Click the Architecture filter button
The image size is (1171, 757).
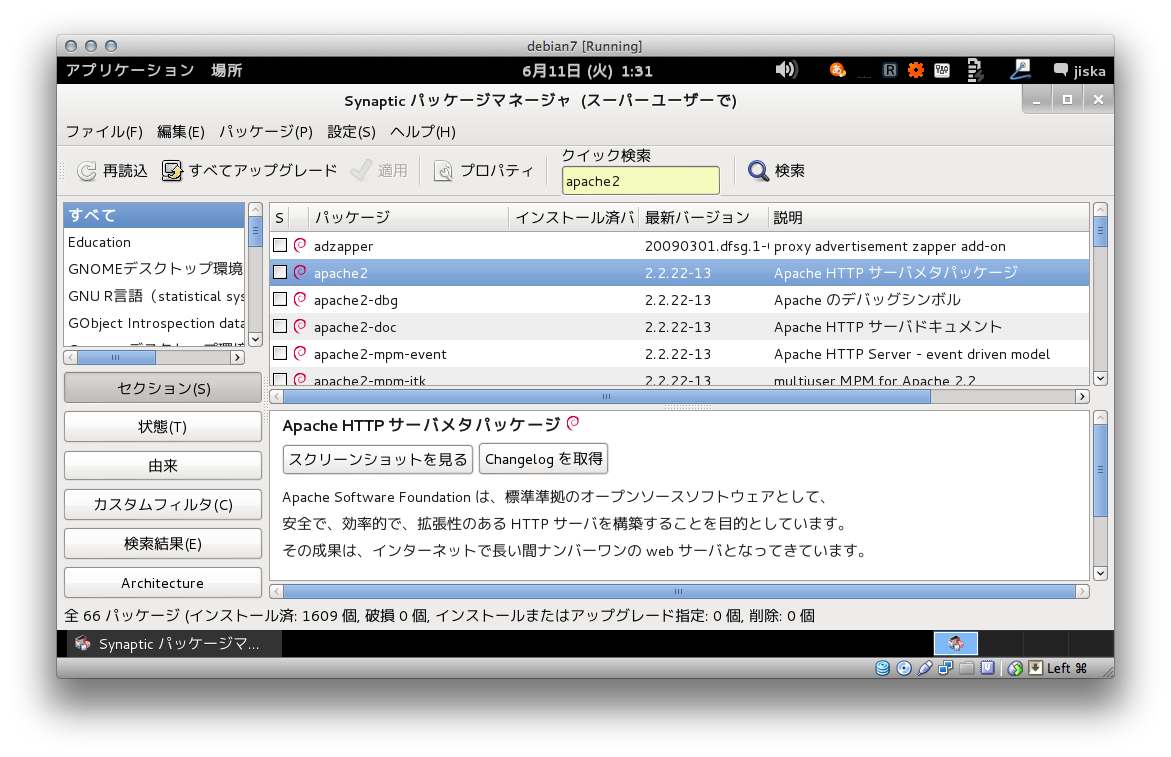click(163, 582)
